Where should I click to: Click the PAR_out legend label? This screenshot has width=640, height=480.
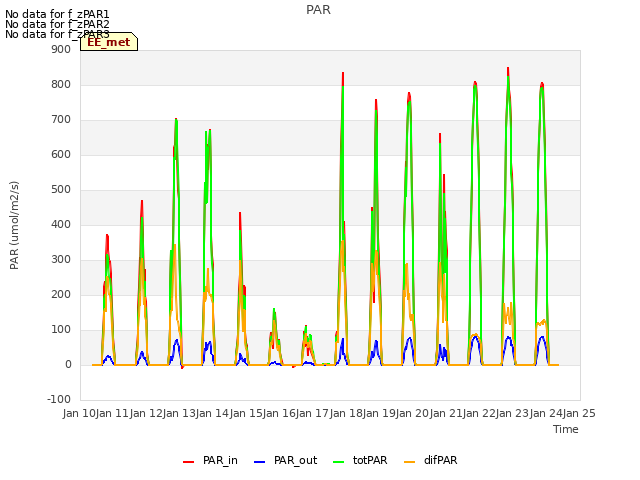click(x=296, y=460)
